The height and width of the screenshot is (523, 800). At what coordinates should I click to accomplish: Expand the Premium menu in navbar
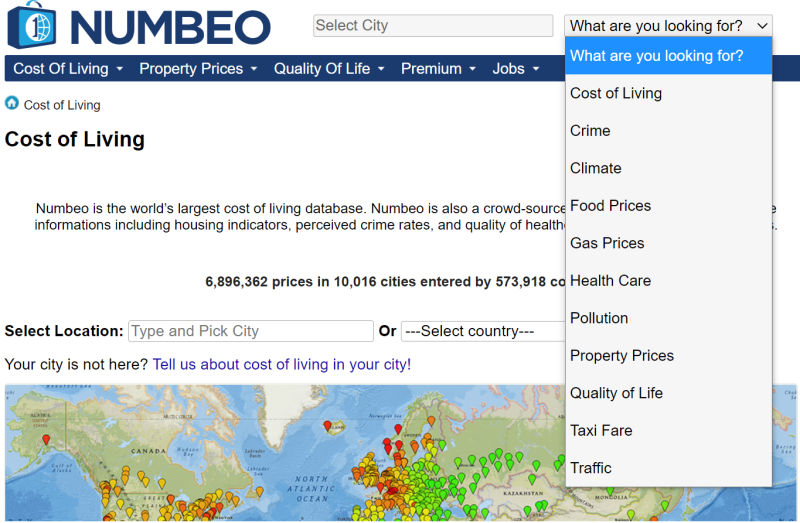(x=438, y=68)
